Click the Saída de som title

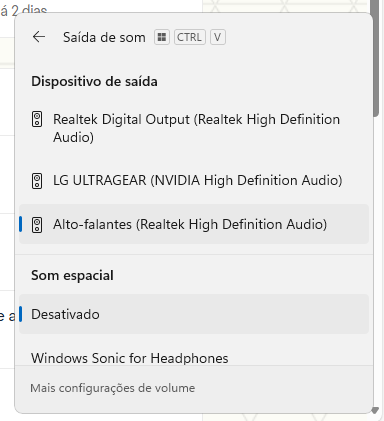coord(104,37)
